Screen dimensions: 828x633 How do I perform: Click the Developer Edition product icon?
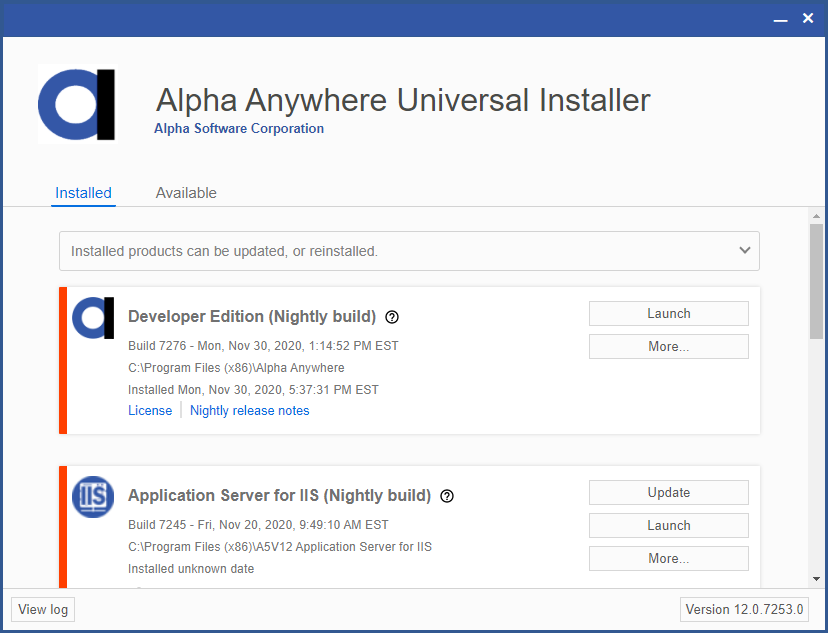93,318
